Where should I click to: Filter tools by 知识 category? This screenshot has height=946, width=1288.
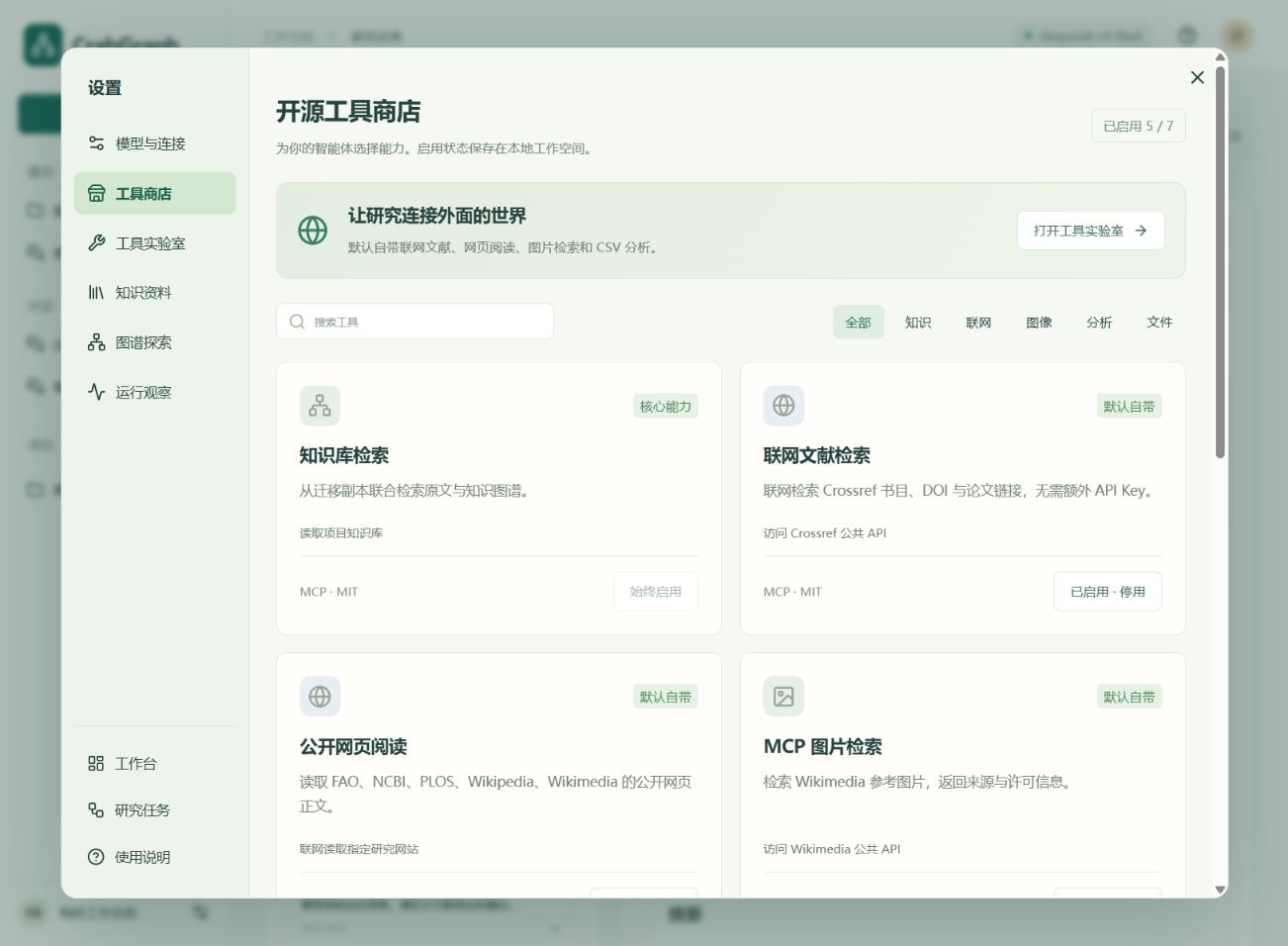point(918,322)
